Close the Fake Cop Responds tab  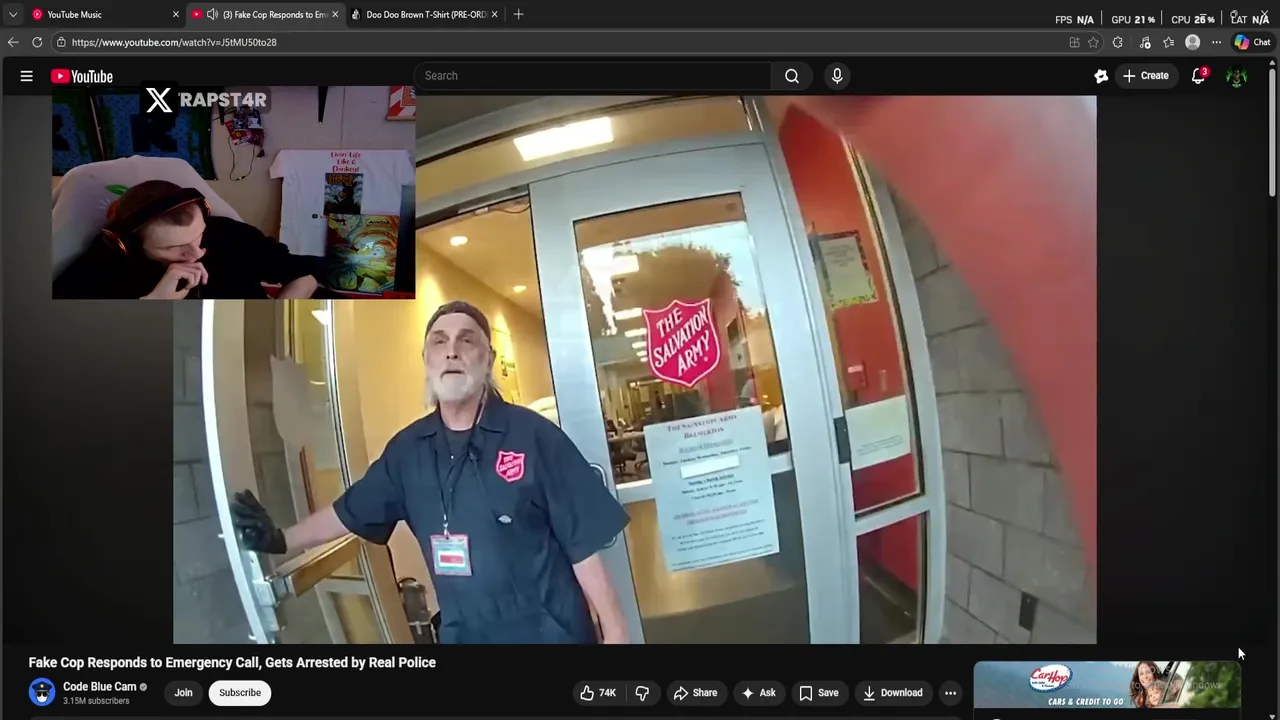tap(335, 14)
